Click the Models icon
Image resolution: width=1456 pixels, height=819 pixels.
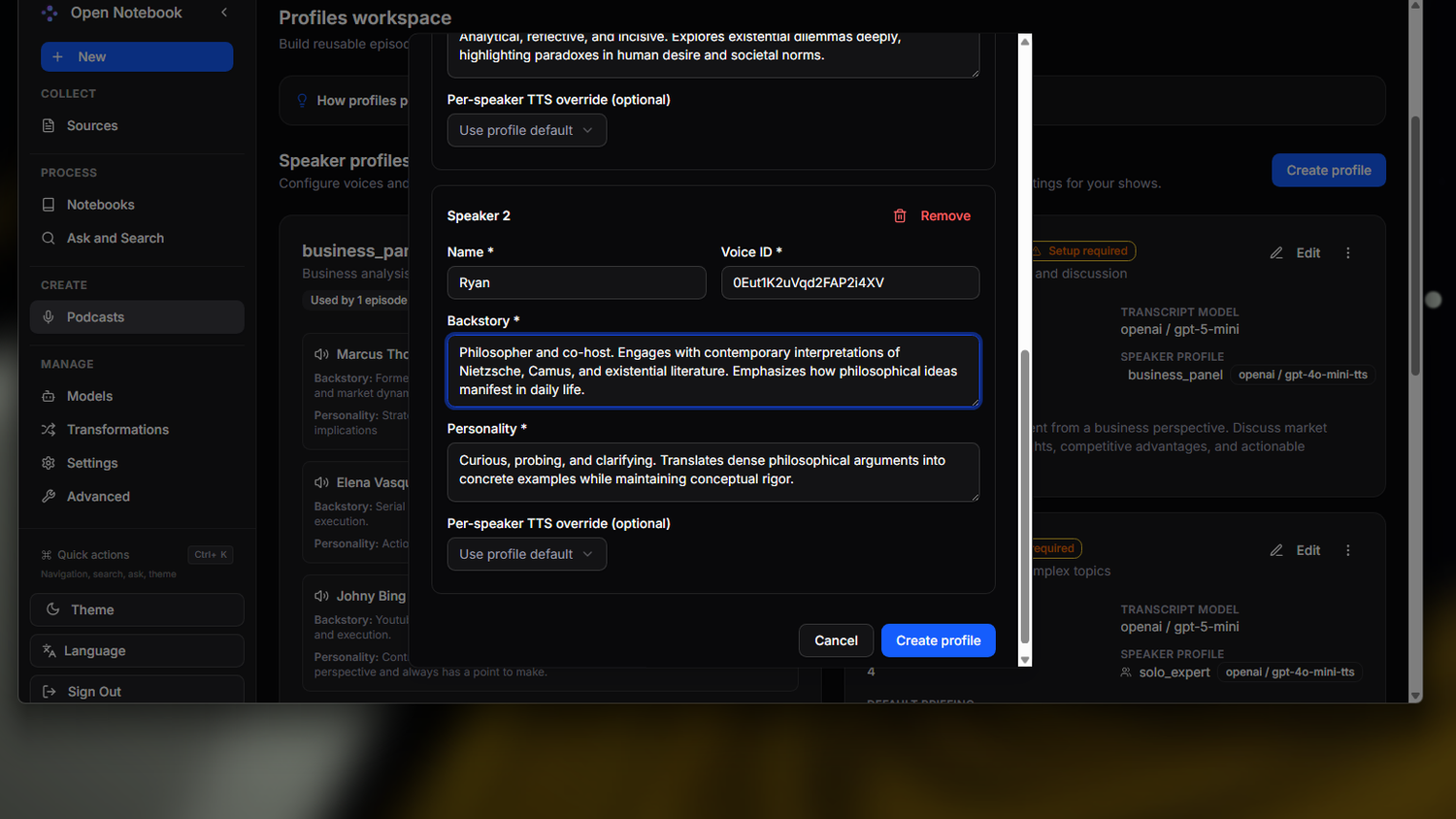tap(49, 396)
